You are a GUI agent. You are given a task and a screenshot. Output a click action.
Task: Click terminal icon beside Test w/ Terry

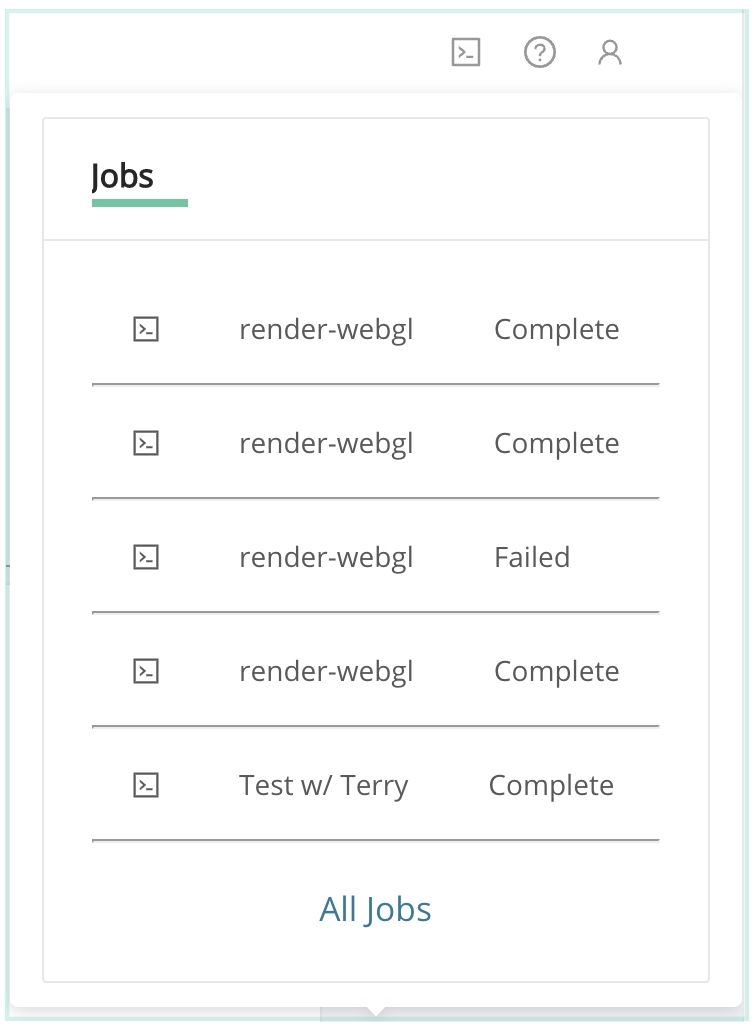tap(147, 785)
